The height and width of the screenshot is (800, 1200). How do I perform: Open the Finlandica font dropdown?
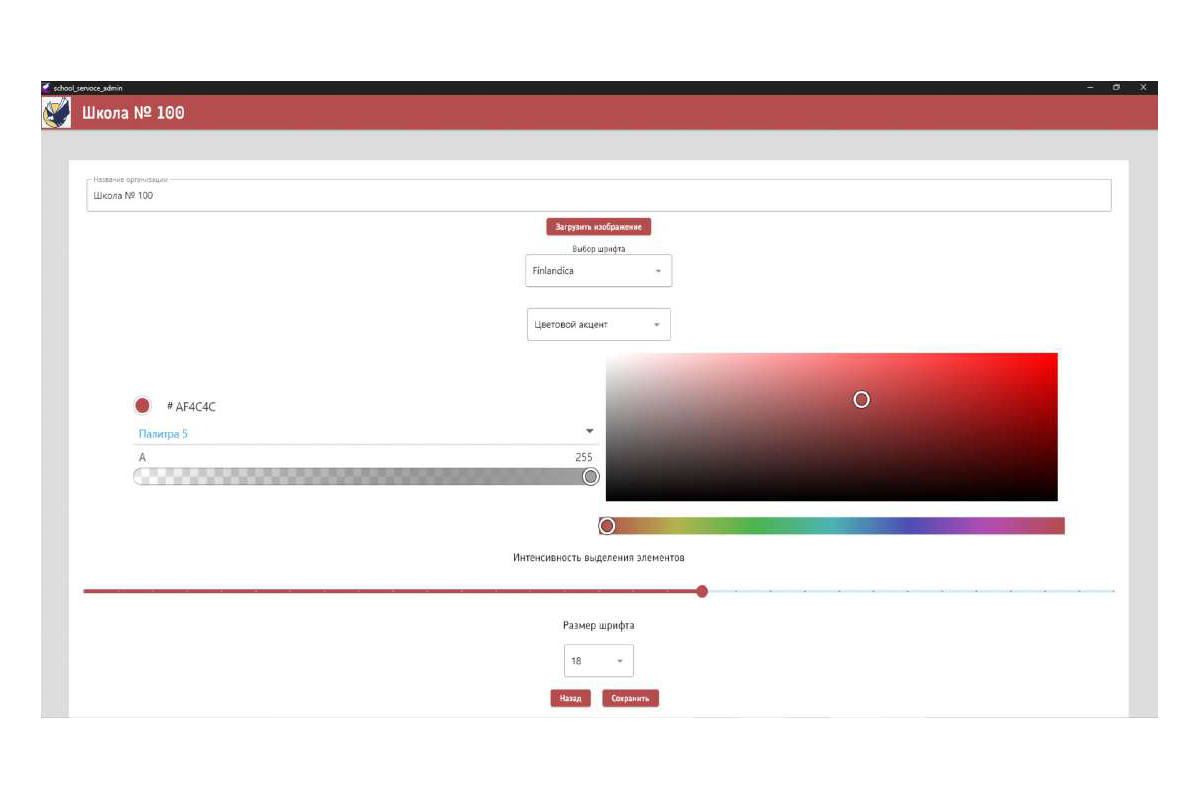click(598, 271)
